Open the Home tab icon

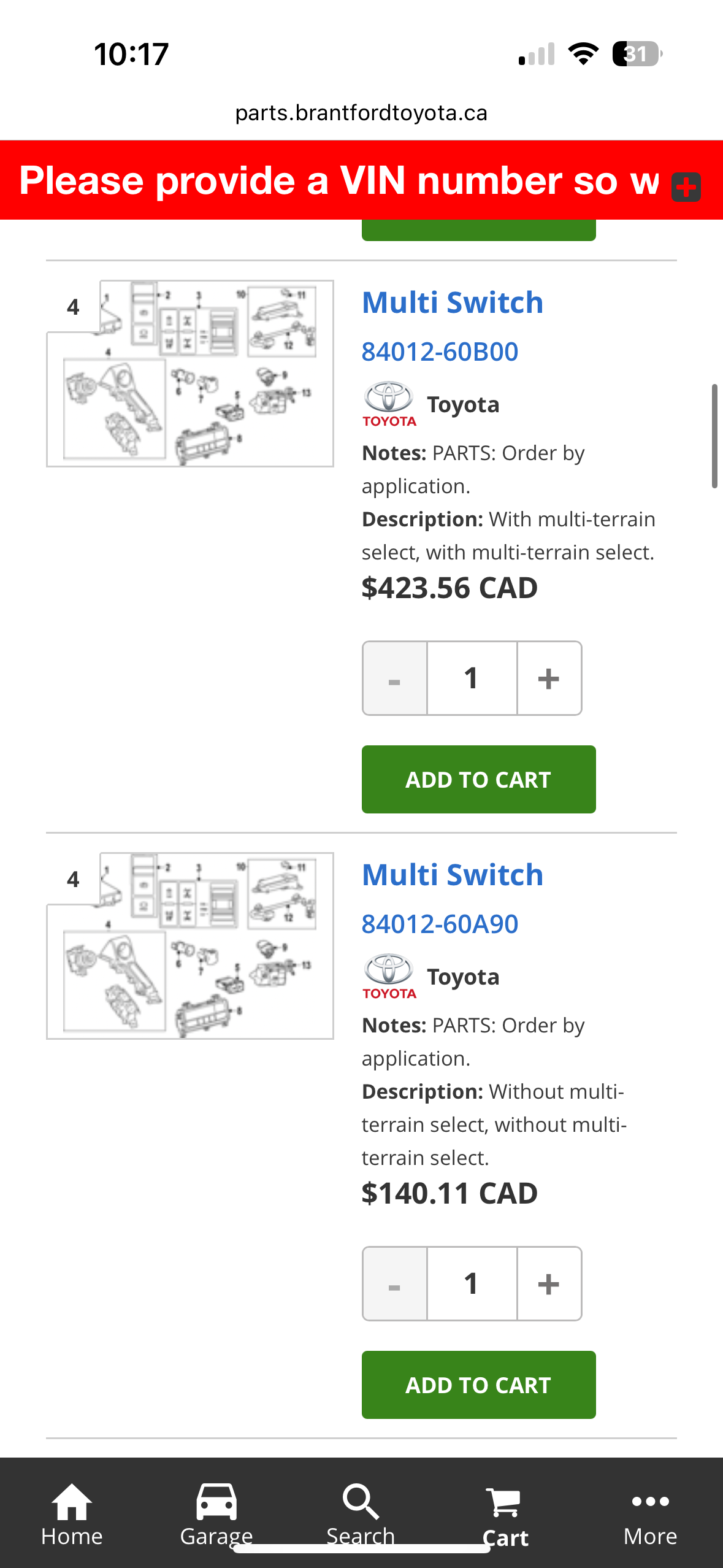click(72, 1502)
